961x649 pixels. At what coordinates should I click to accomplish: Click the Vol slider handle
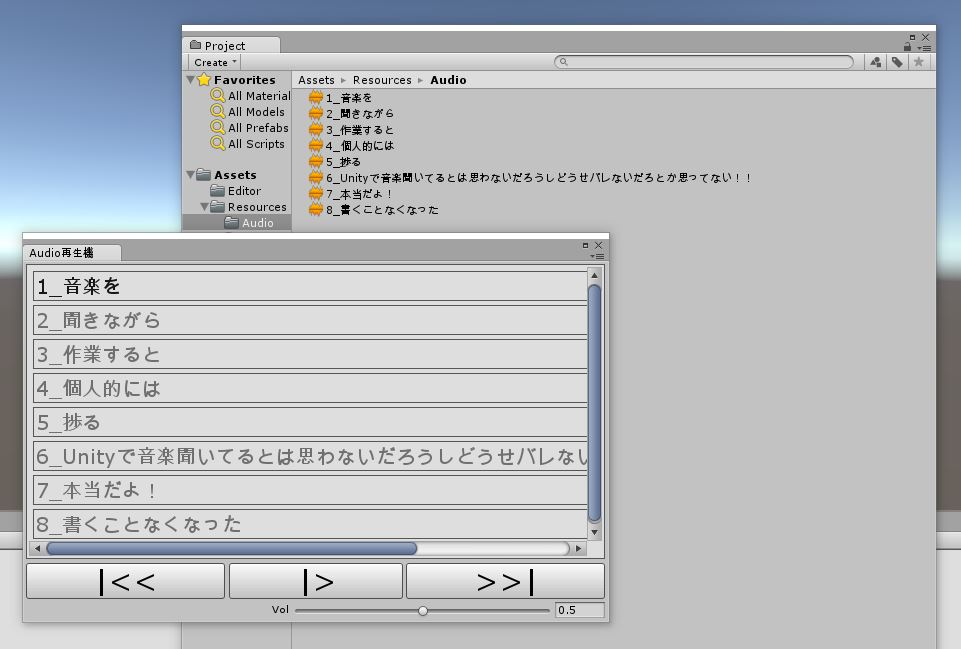click(x=423, y=610)
